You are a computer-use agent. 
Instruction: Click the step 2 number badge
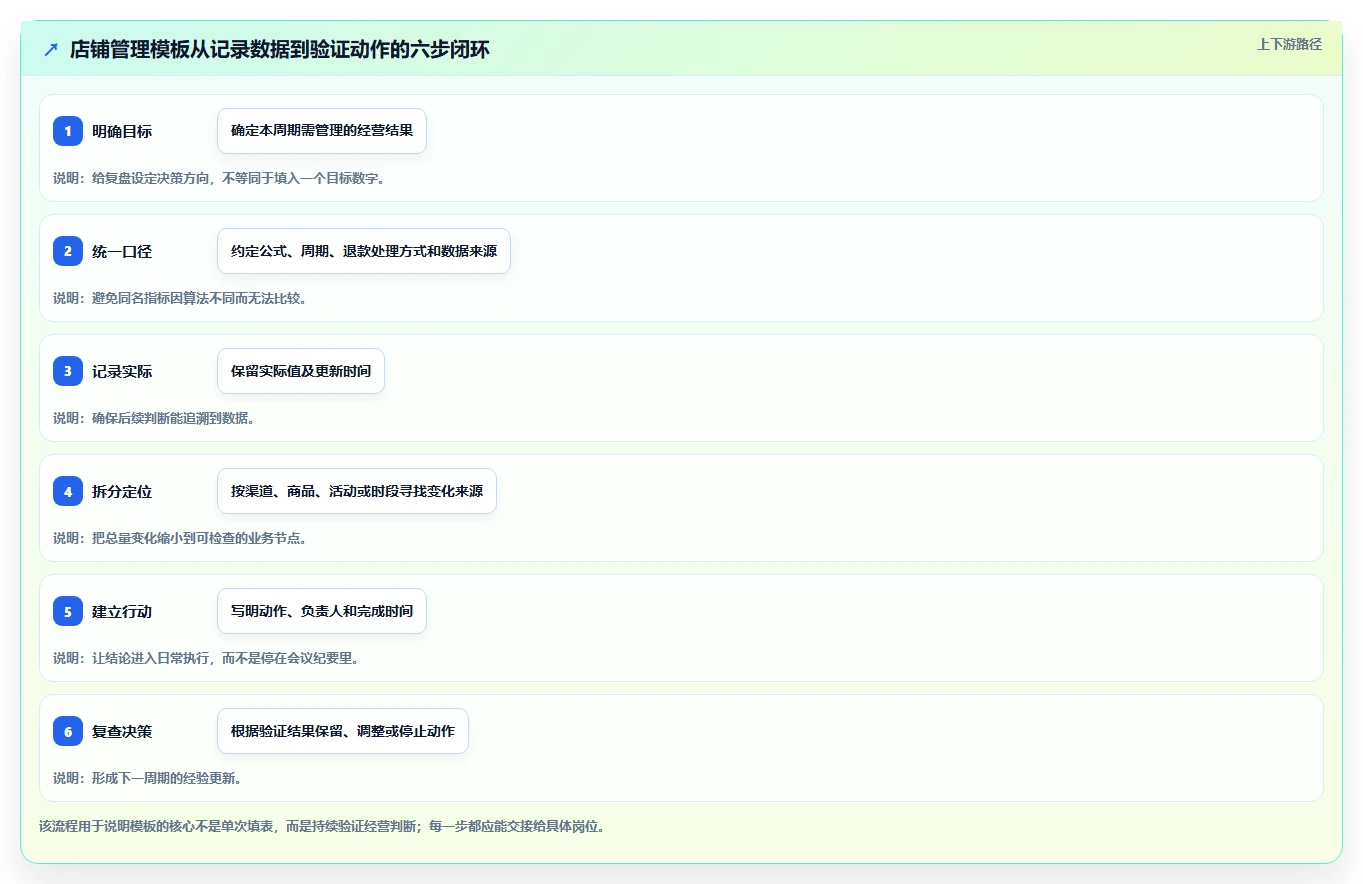click(x=68, y=251)
